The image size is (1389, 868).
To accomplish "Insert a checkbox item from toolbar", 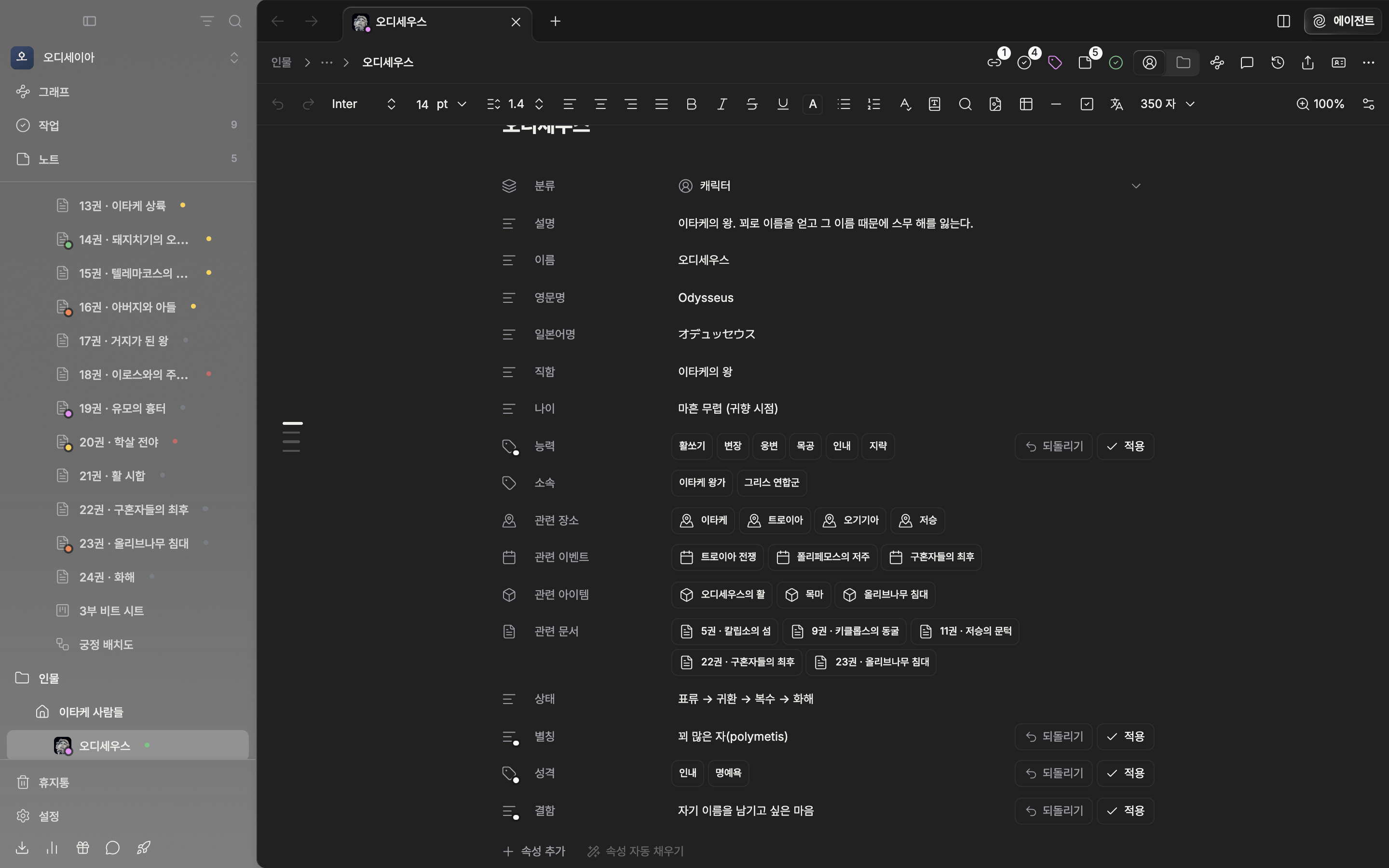I will 1087,104.
